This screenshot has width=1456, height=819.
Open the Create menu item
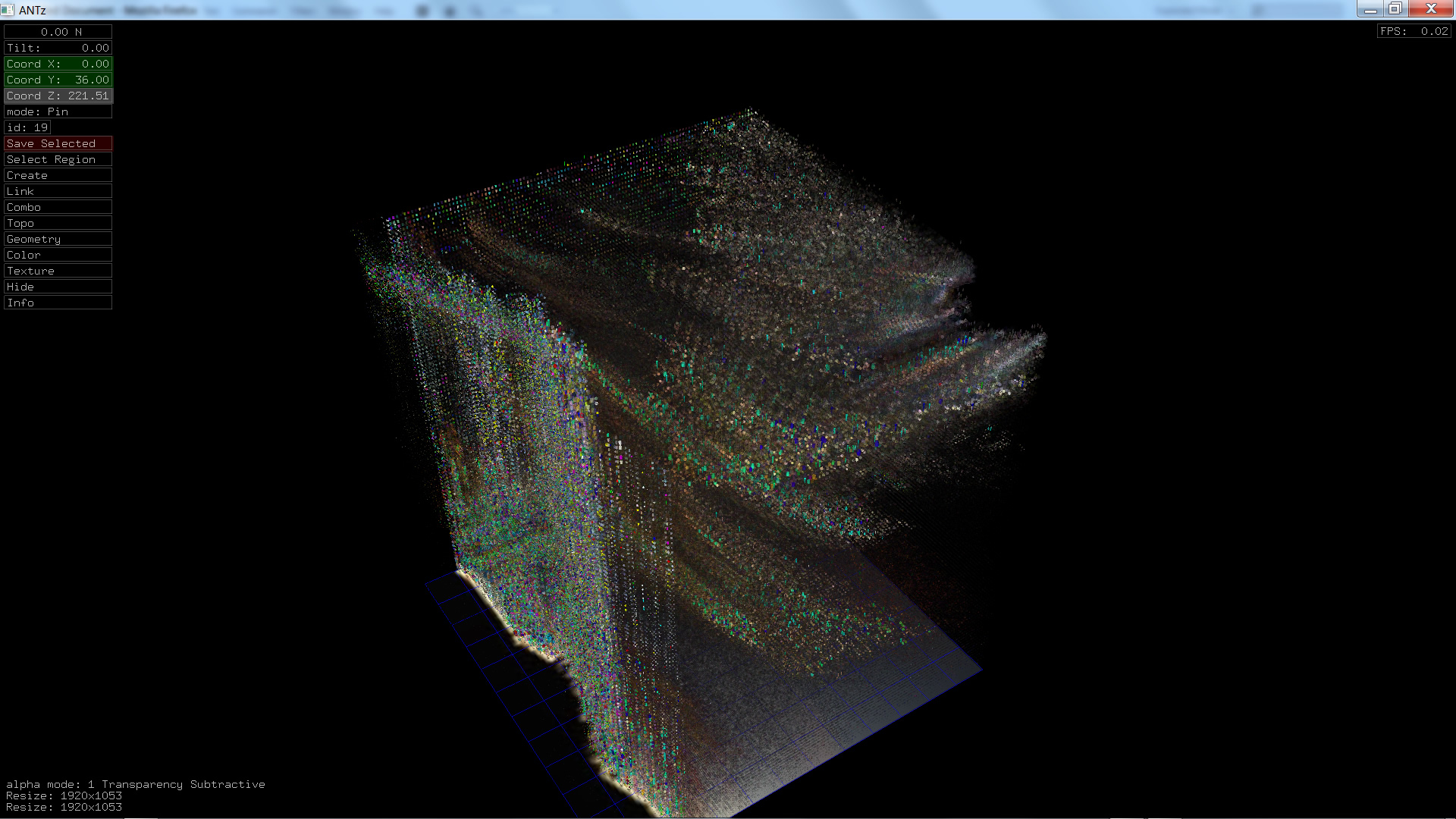pyautogui.click(x=58, y=175)
